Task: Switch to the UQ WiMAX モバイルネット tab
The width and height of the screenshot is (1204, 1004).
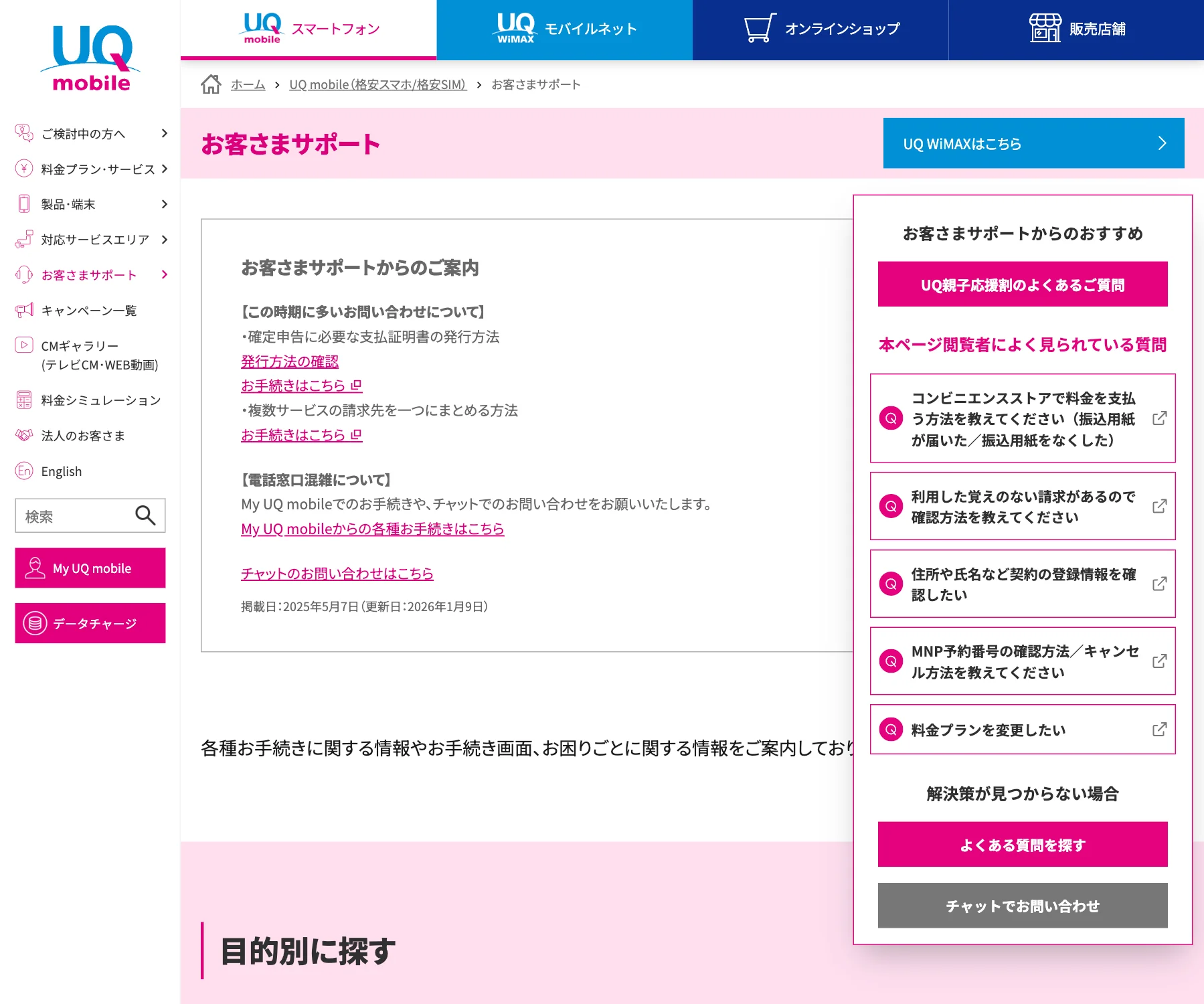Action: pyautogui.click(x=563, y=29)
